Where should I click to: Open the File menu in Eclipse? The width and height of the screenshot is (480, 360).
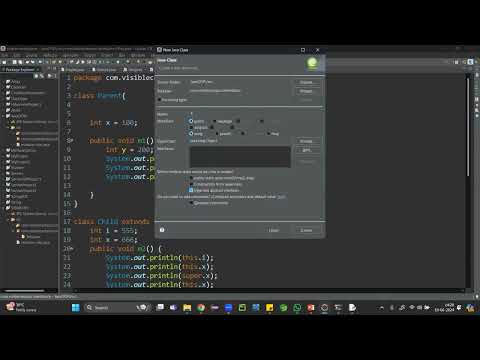[5, 55]
